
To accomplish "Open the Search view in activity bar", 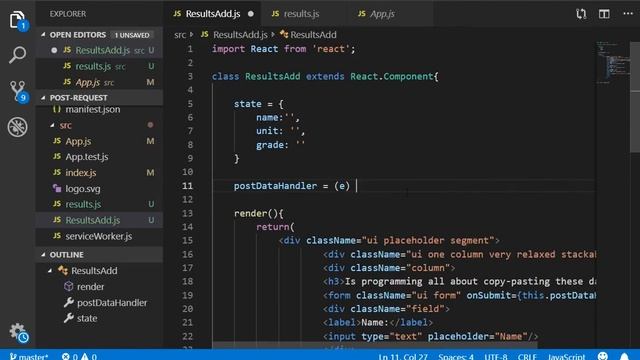I will tap(17, 54).
